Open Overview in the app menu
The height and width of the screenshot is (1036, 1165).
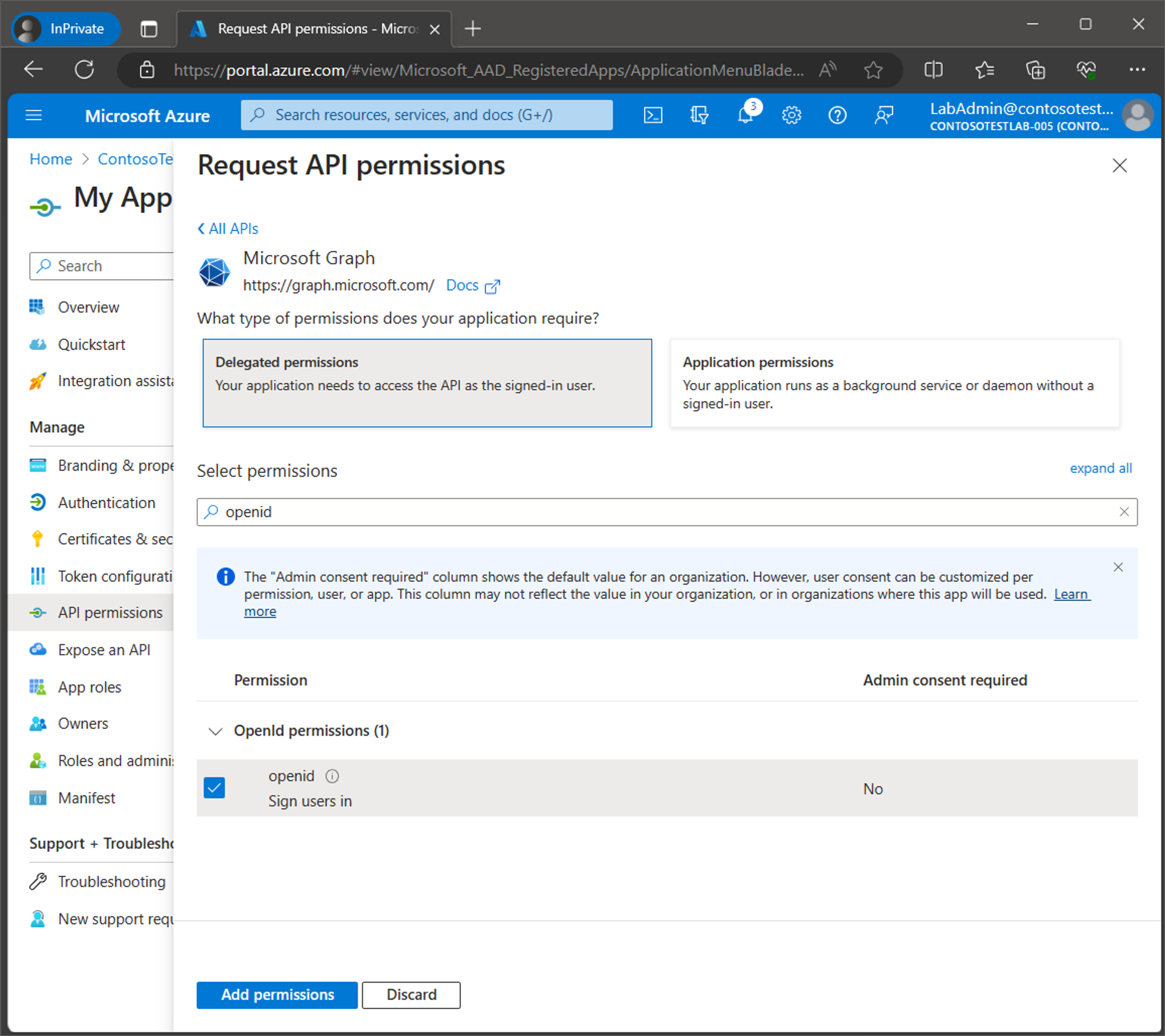88,308
